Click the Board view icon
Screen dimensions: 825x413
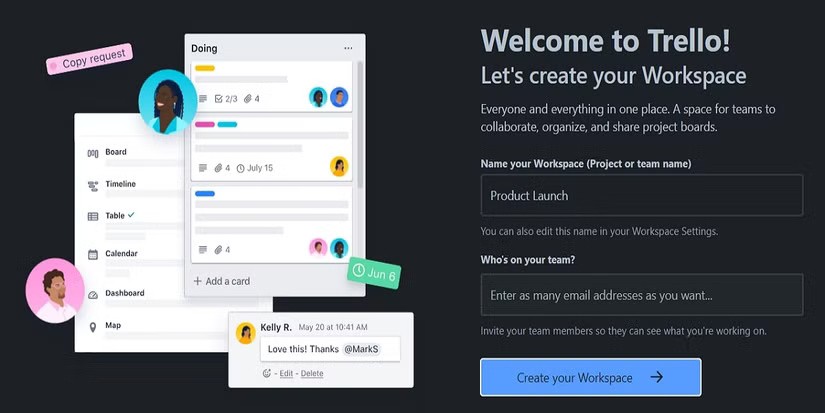pyautogui.click(x=93, y=153)
